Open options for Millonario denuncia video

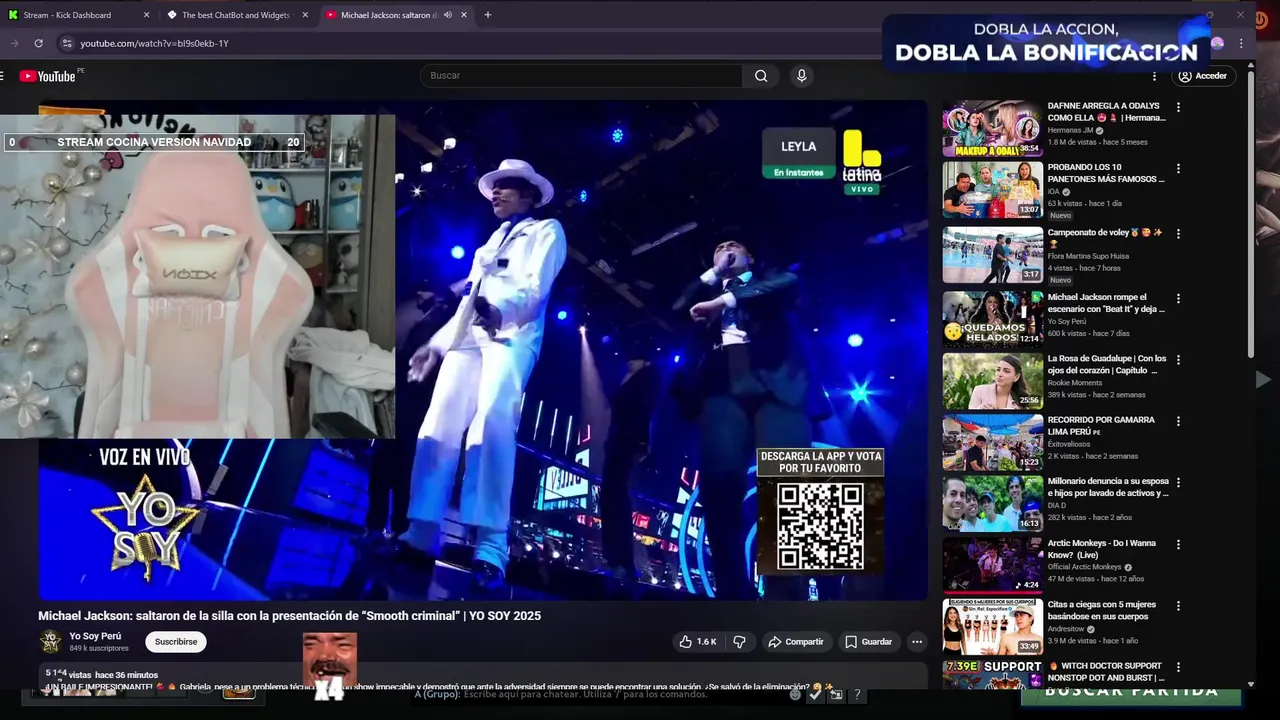click(x=1178, y=482)
